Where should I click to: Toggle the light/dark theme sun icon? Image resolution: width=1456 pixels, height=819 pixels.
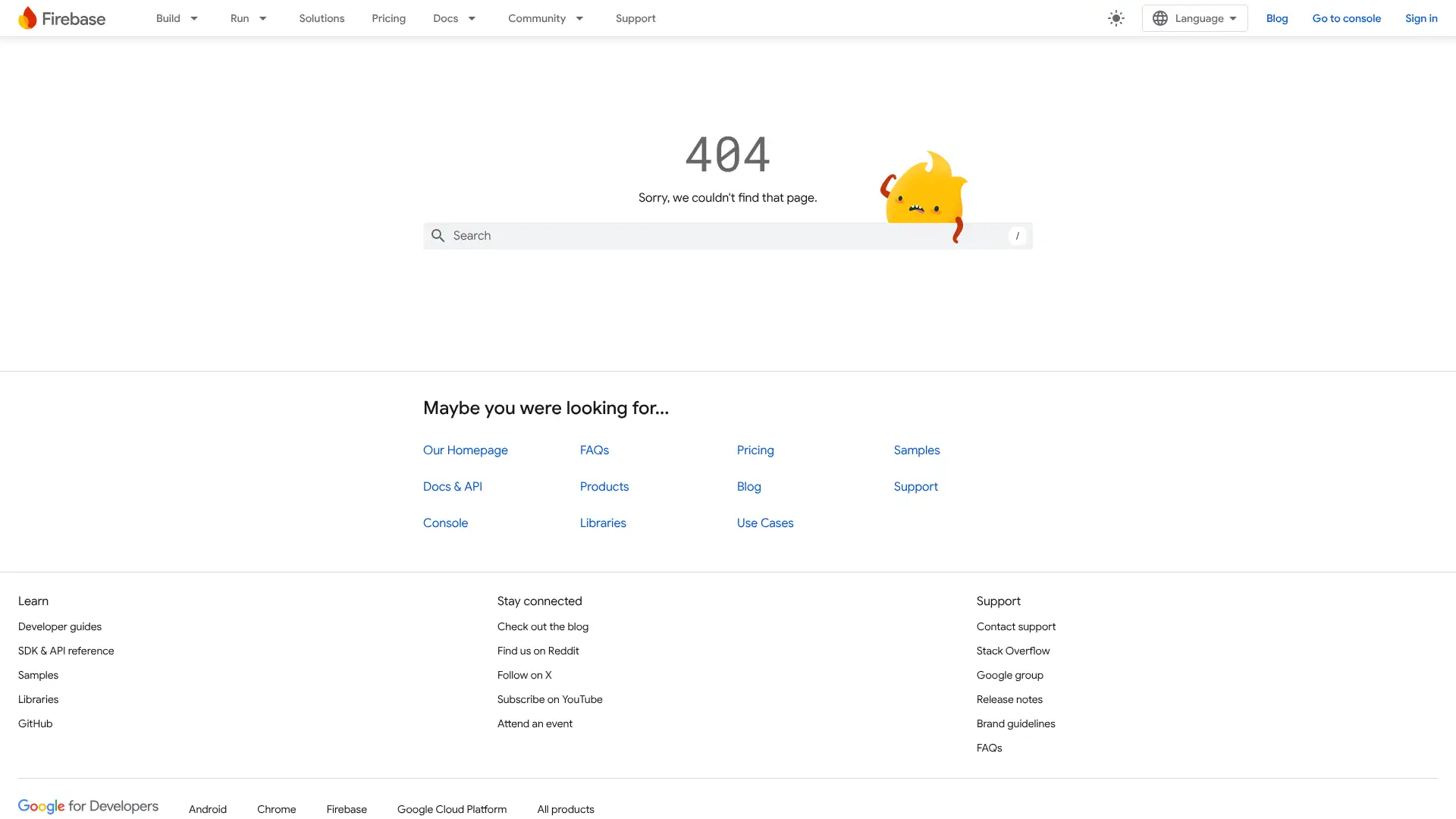coord(1116,18)
